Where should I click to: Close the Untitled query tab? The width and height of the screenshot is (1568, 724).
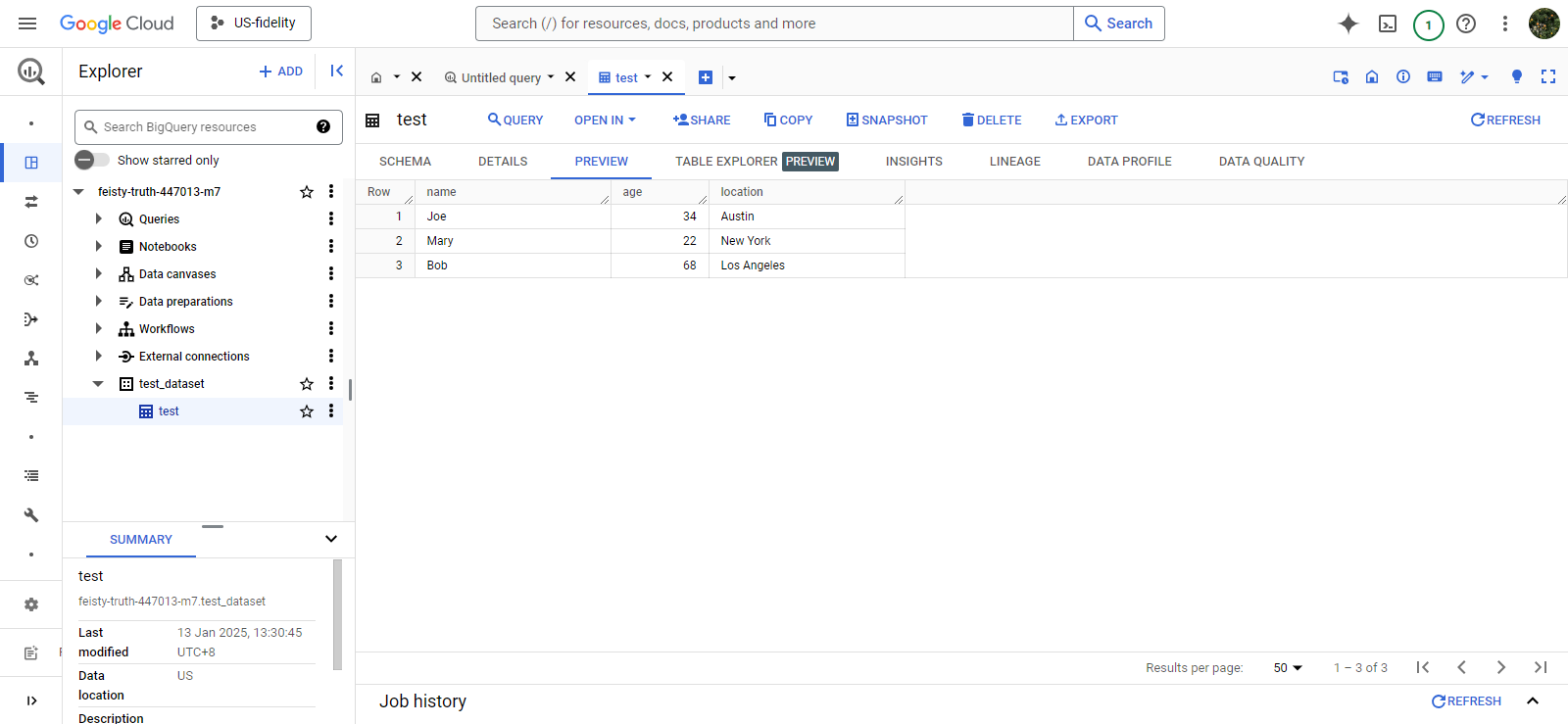pos(570,76)
